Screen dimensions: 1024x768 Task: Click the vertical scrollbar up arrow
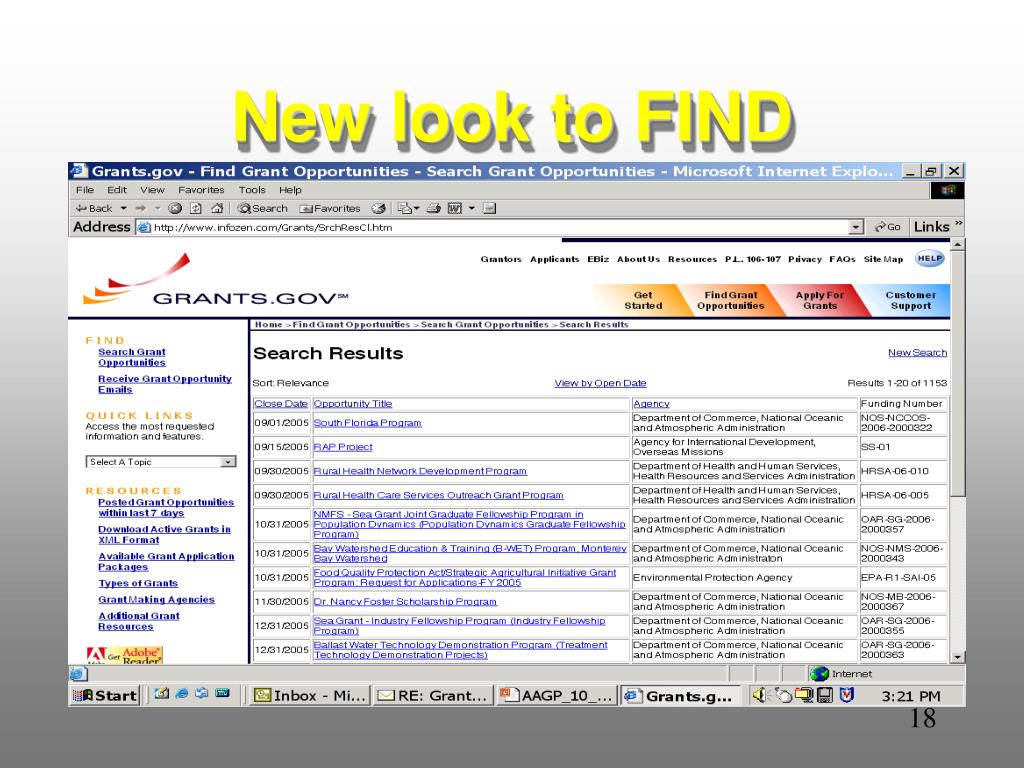click(957, 244)
